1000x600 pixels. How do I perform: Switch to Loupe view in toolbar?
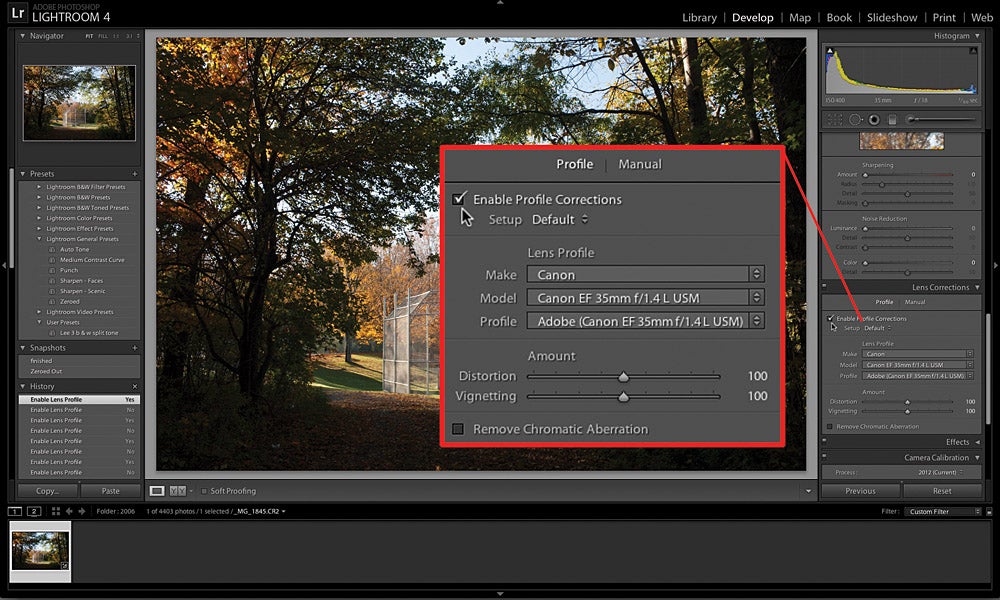[157, 491]
